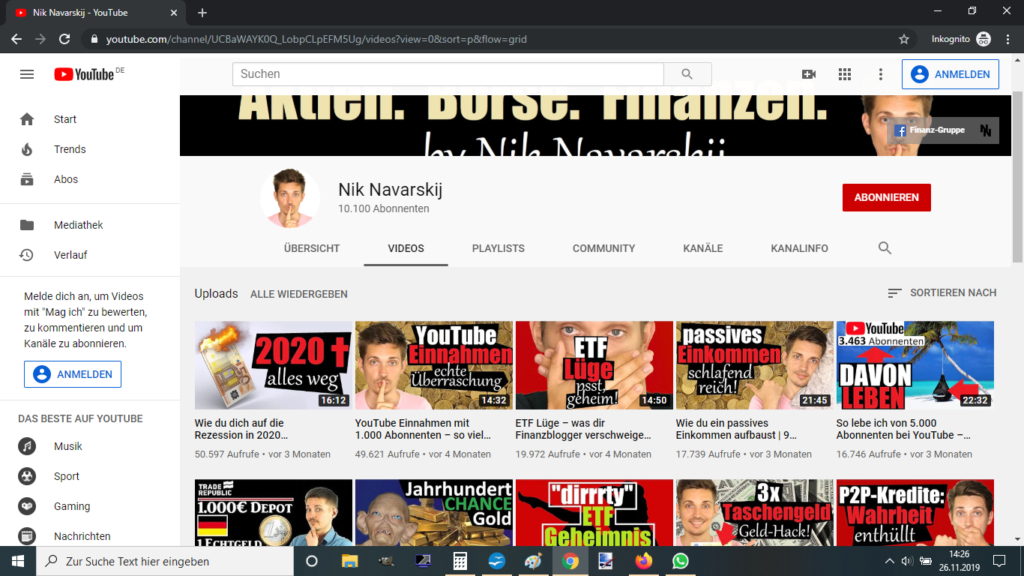Open Calculator from the taskbar
This screenshot has width=1024, height=576.
pos(460,561)
